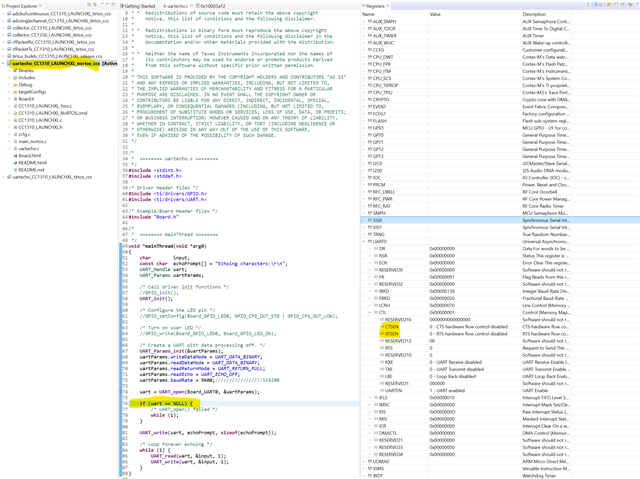The width and height of the screenshot is (640, 479).
Task: Click the baudRate = 9600 code line
Action: (209, 380)
